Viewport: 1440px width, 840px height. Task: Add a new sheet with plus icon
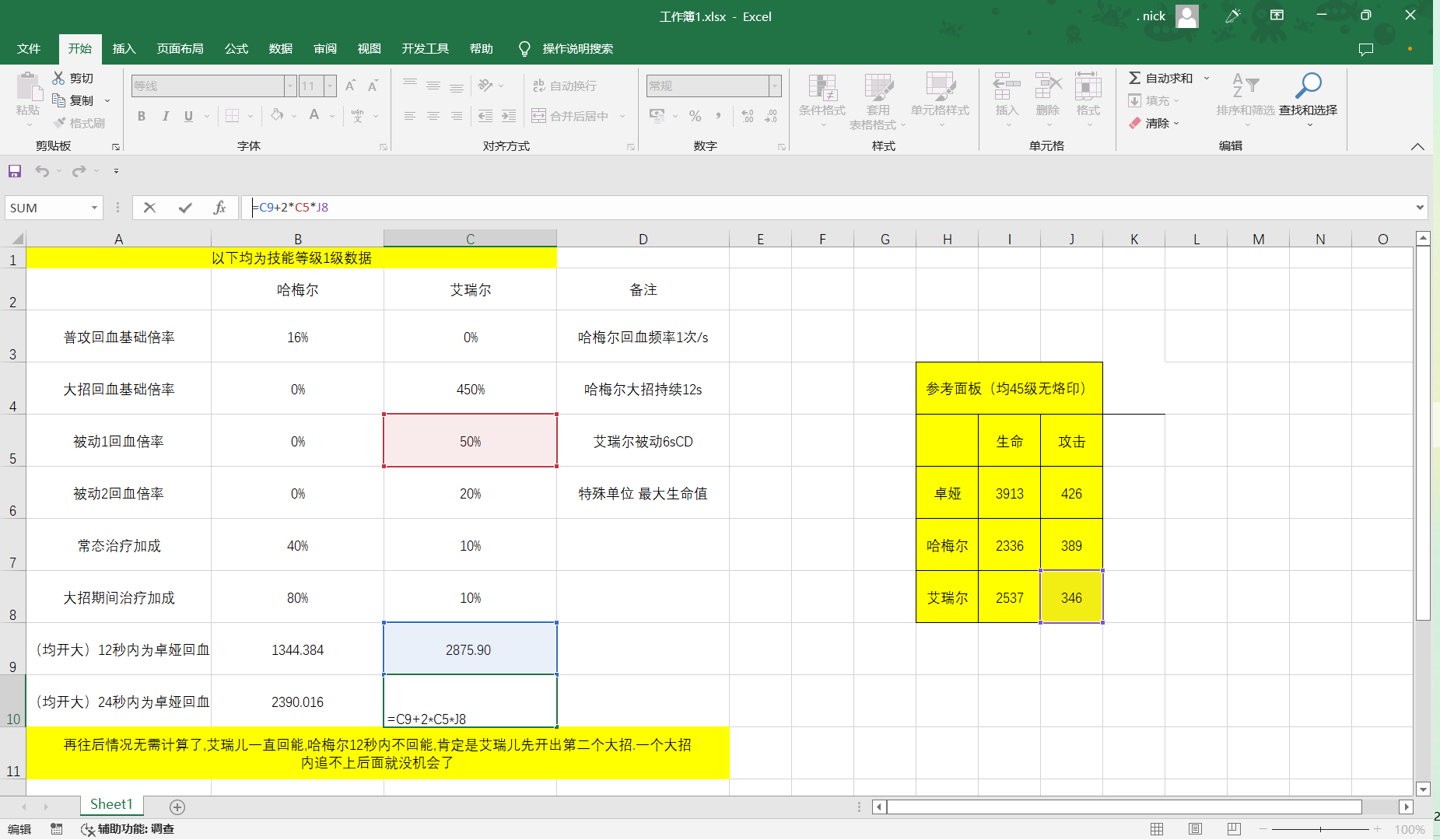pyautogui.click(x=177, y=807)
